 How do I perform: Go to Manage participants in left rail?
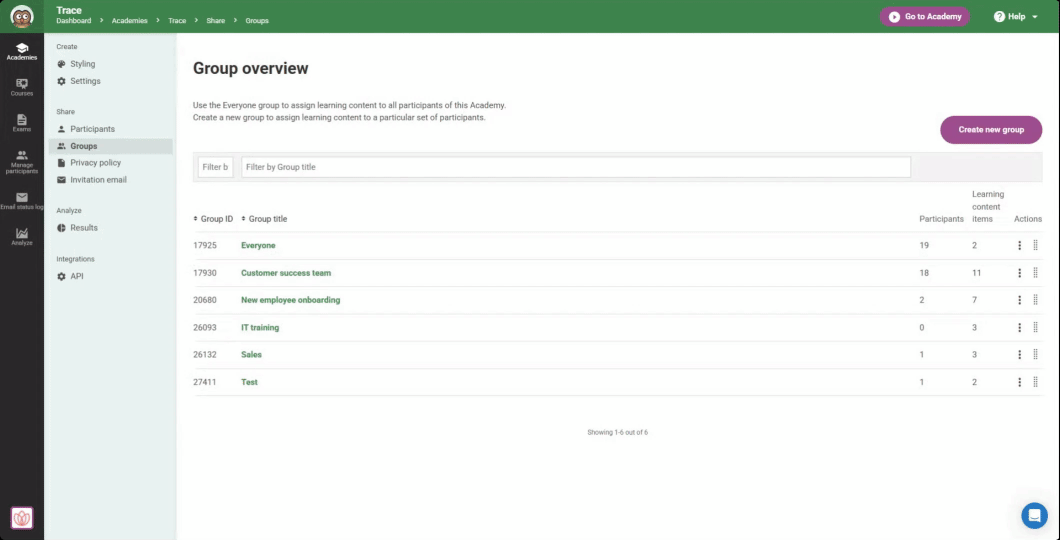pyautogui.click(x=22, y=161)
